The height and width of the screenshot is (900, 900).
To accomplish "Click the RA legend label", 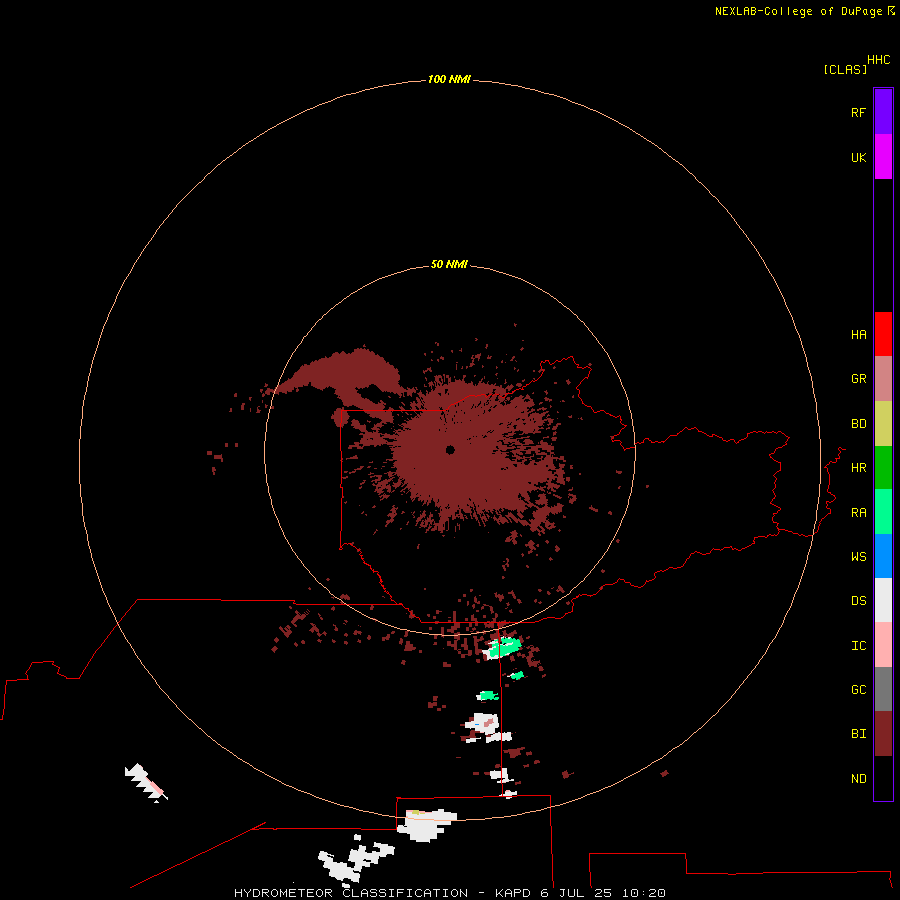I will [859, 513].
